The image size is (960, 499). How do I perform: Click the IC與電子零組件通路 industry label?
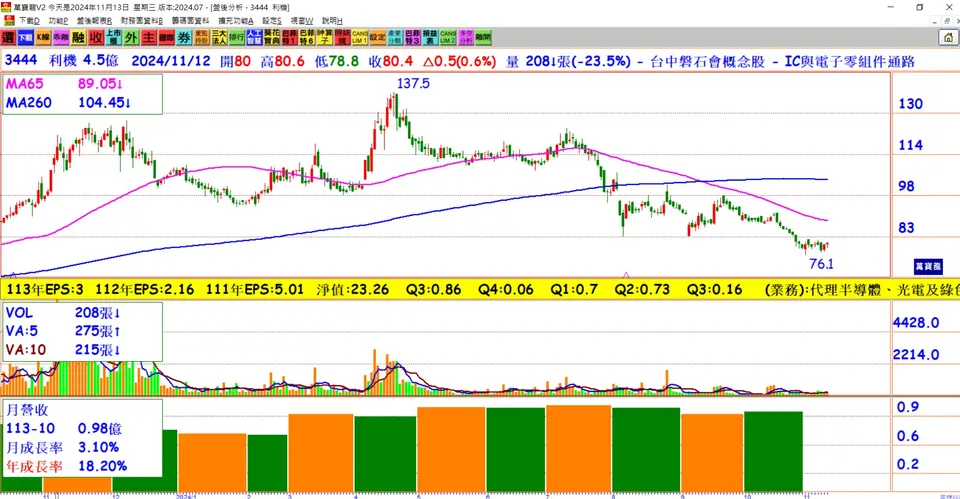pyautogui.click(x=850, y=61)
